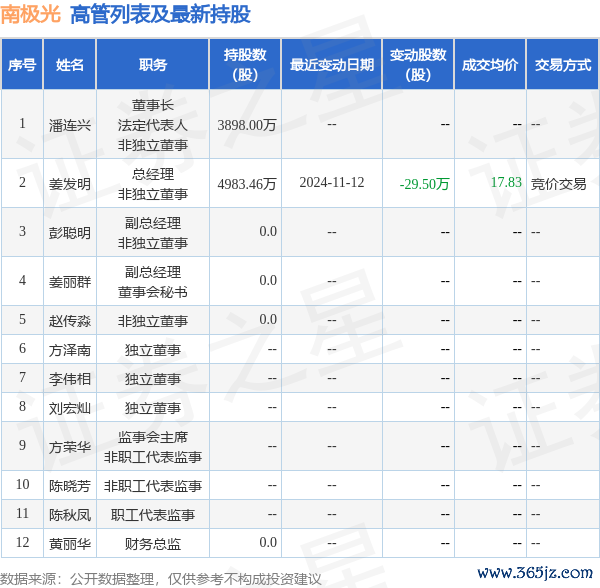Click 副总经理 in 彭聪明's row
The width and height of the screenshot is (600, 588).
(x=153, y=223)
